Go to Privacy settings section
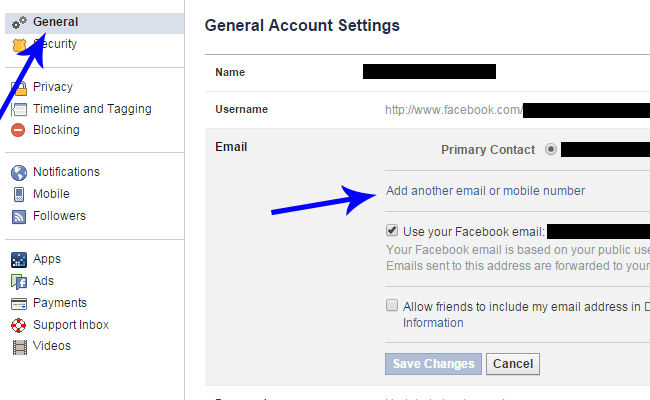The image size is (650, 400). pos(53,87)
